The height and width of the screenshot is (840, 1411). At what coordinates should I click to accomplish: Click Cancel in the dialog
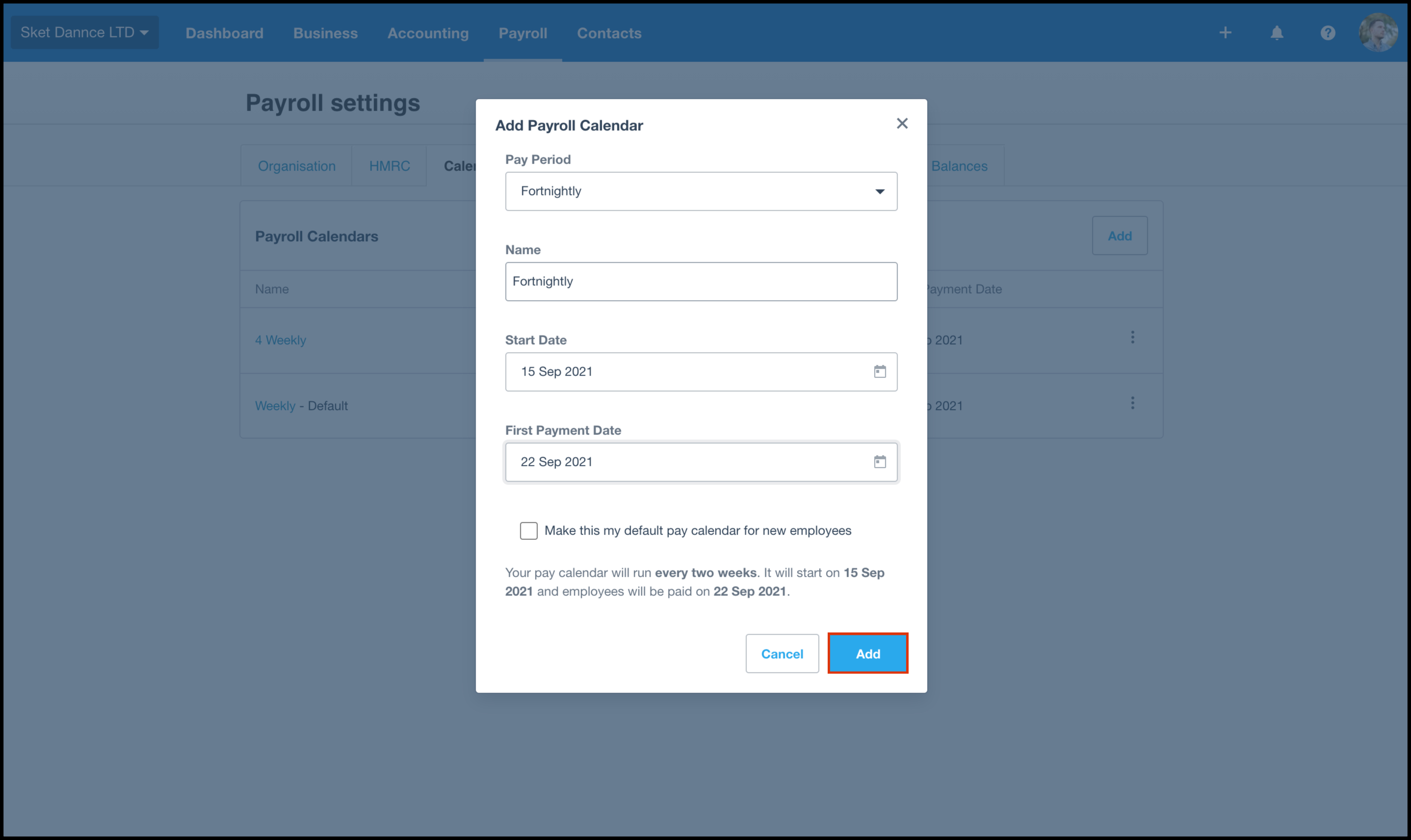click(782, 653)
